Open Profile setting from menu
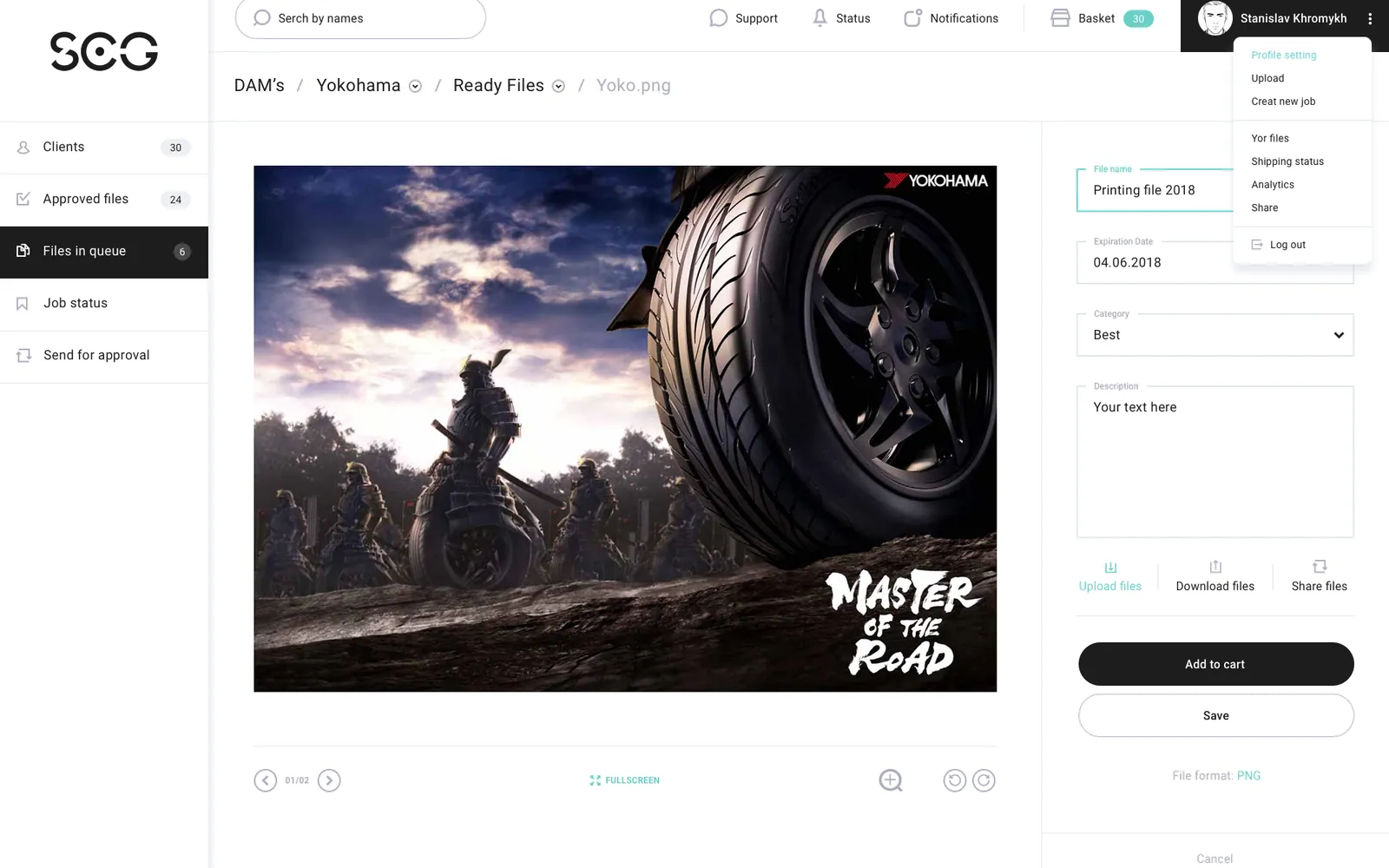The height and width of the screenshot is (868, 1389). point(1284,55)
